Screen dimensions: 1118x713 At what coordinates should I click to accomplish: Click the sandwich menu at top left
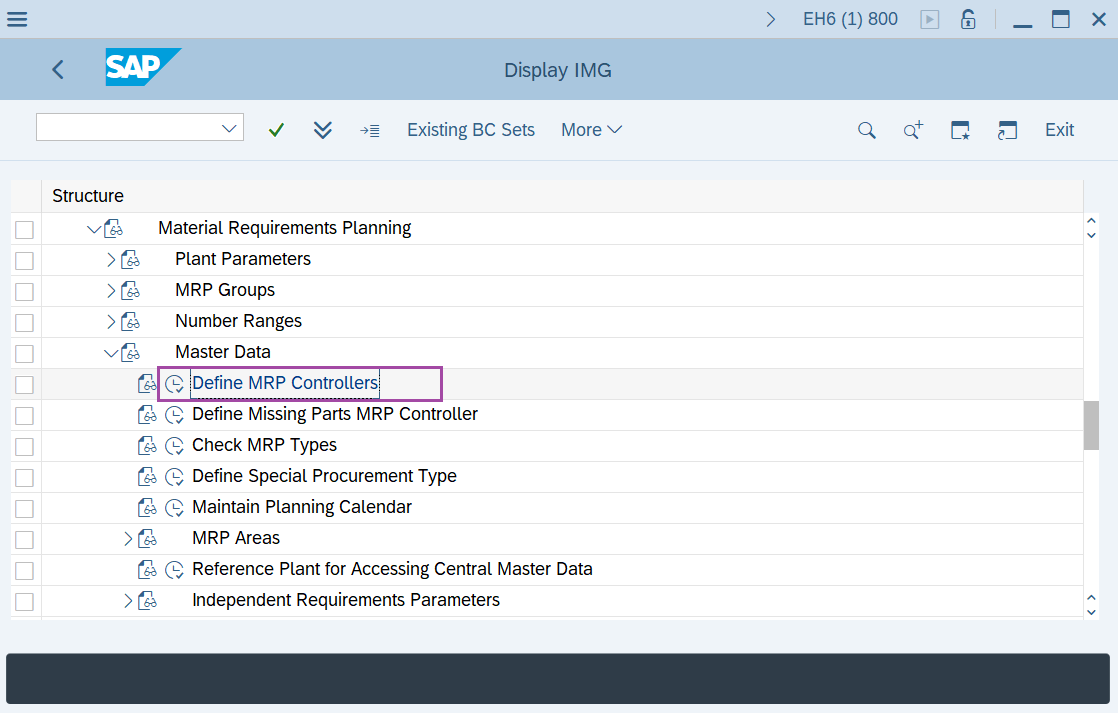[x=17, y=18]
